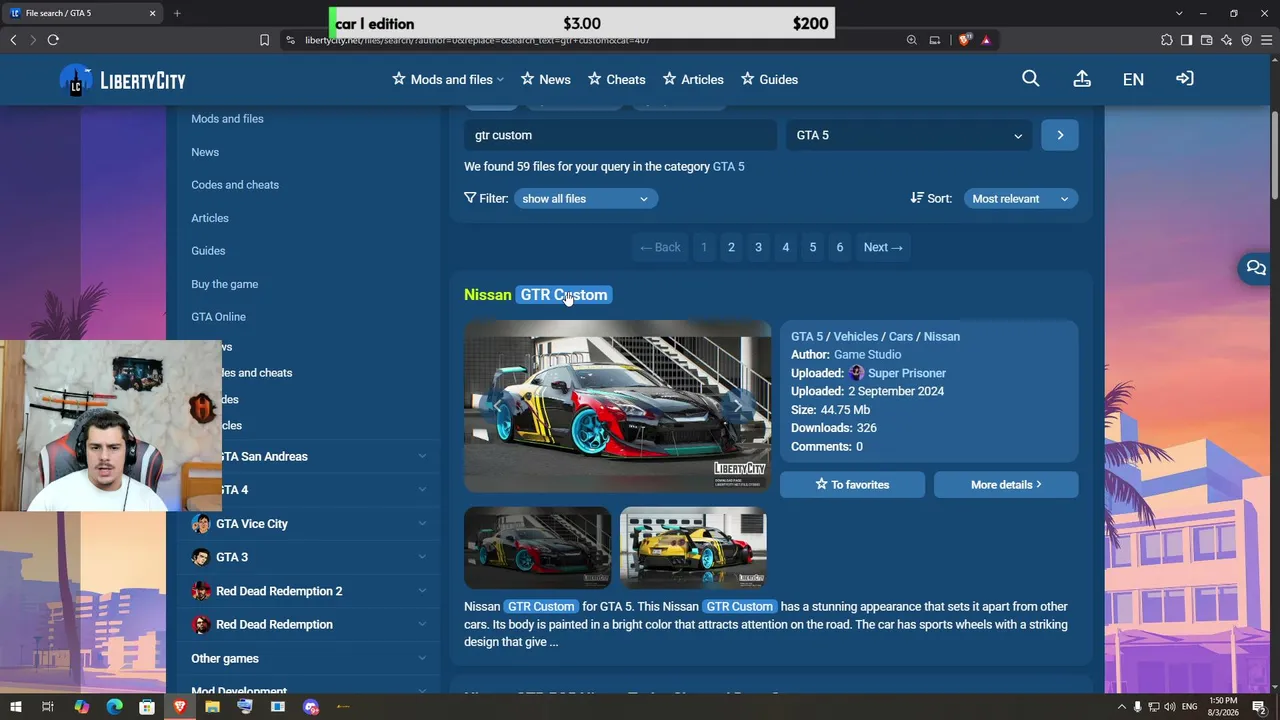The width and height of the screenshot is (1280, 720).
Task: Submit search with blue arrow button
Action: [x=1060, y=135]
